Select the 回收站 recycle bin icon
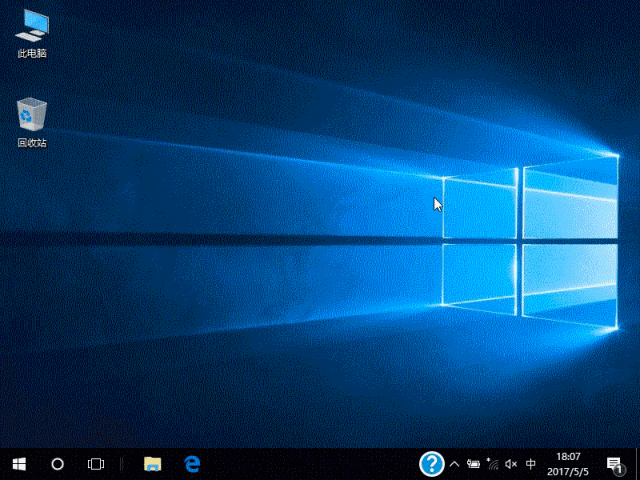The image size is (640, 480). 32,122
